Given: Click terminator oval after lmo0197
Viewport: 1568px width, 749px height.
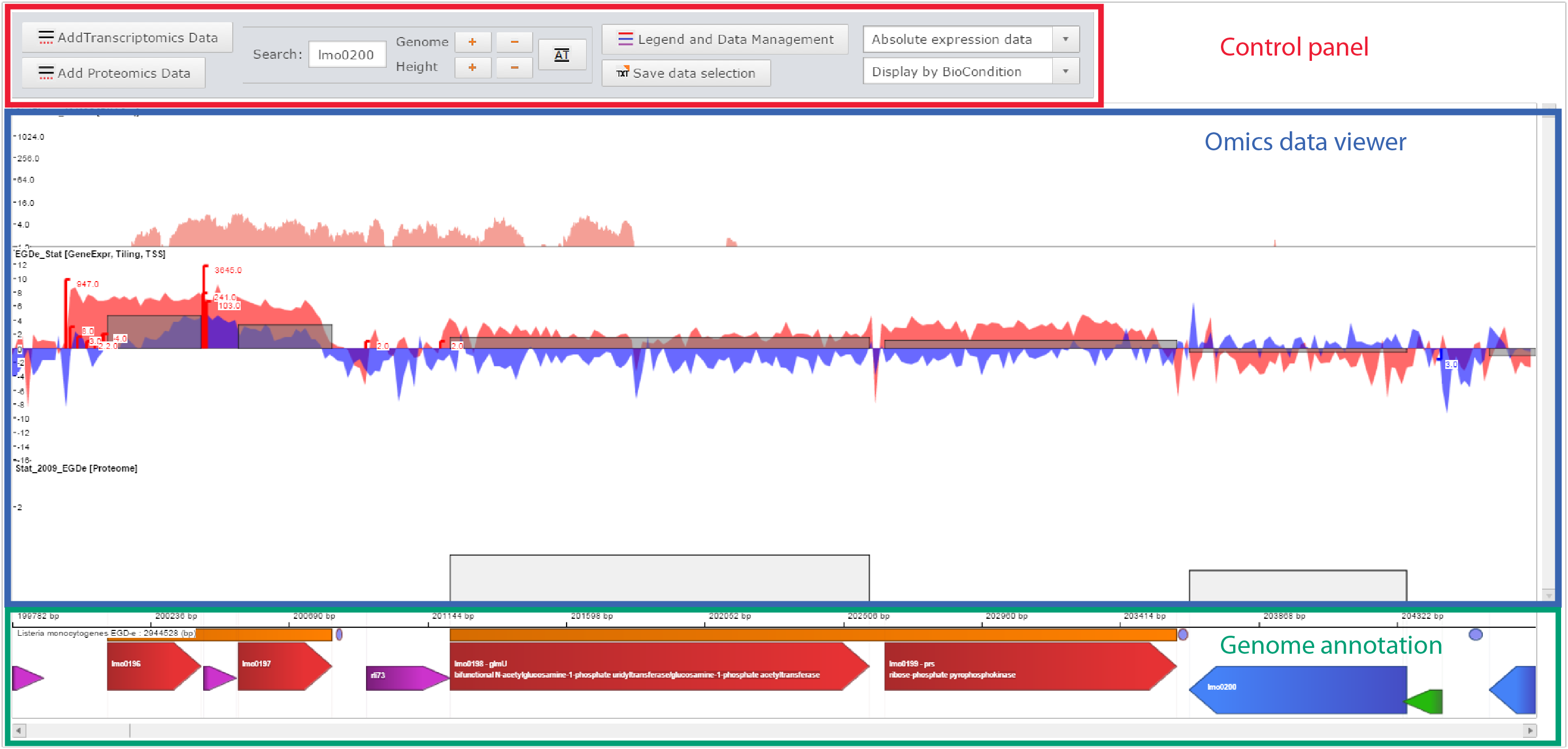Looking at the screenshot, I should [x=339, y=635].
